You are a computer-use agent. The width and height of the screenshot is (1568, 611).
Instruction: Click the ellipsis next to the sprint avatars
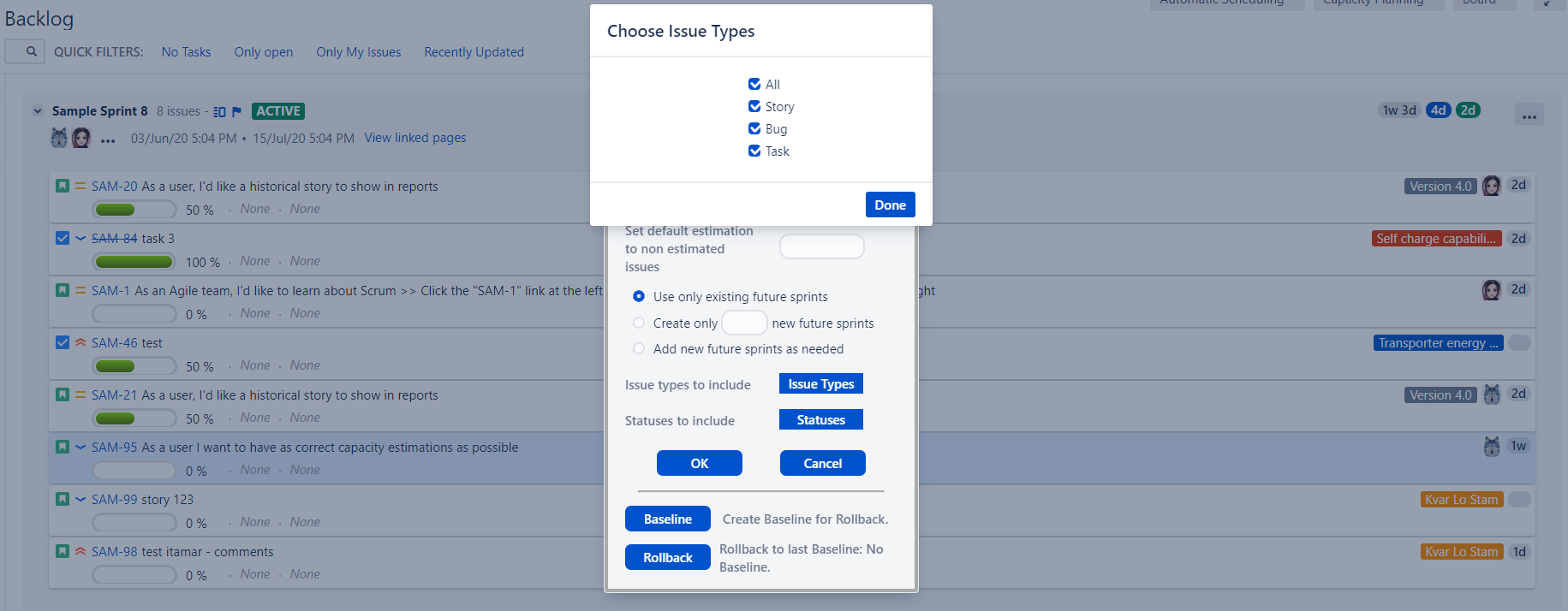108,140
